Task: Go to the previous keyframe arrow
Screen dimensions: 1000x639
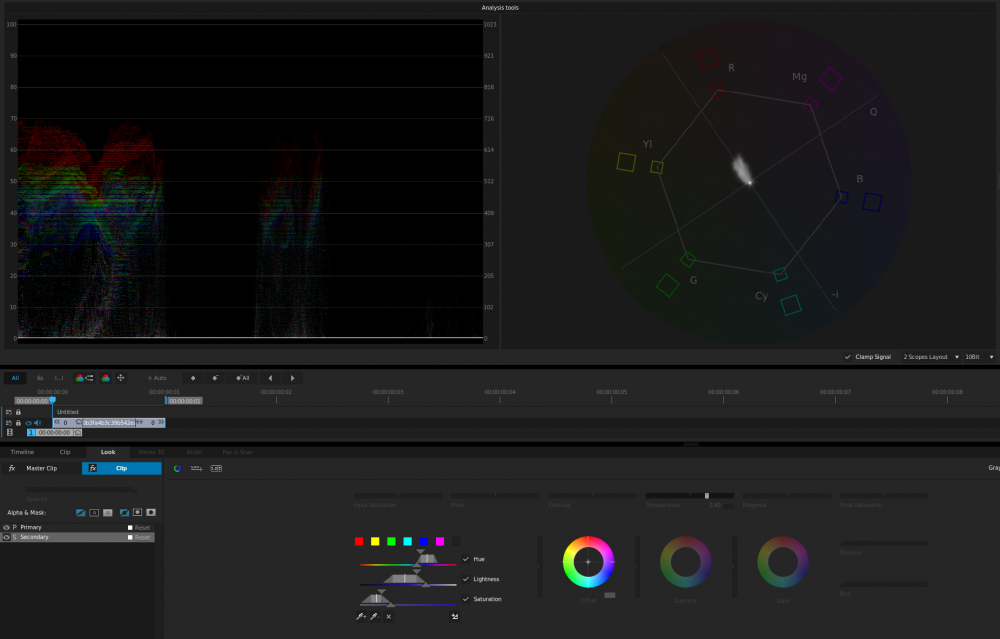Action: click(270, 378)
